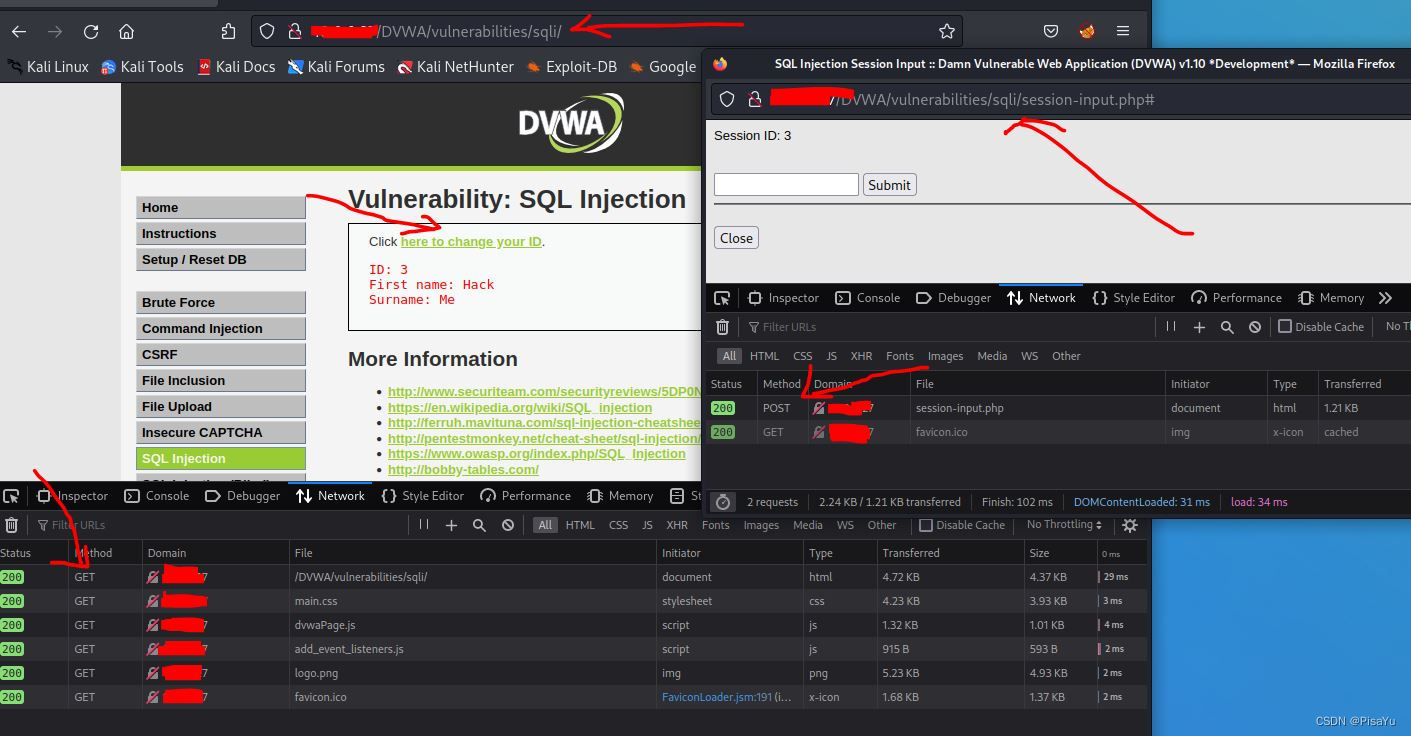Open Debugger tab in main devtools
The width and height of the screenshot is (1411, 736).
[x=242, y=496]
